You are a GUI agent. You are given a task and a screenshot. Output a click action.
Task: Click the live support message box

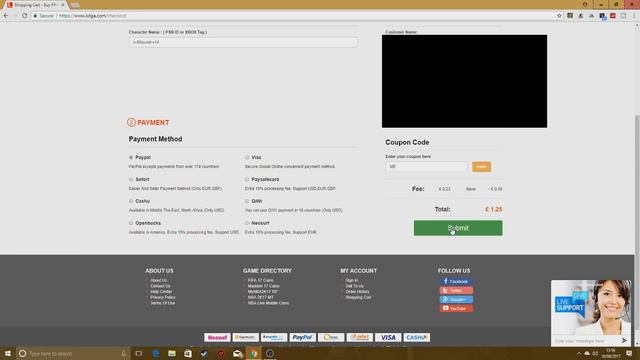(x=584, y=340)
